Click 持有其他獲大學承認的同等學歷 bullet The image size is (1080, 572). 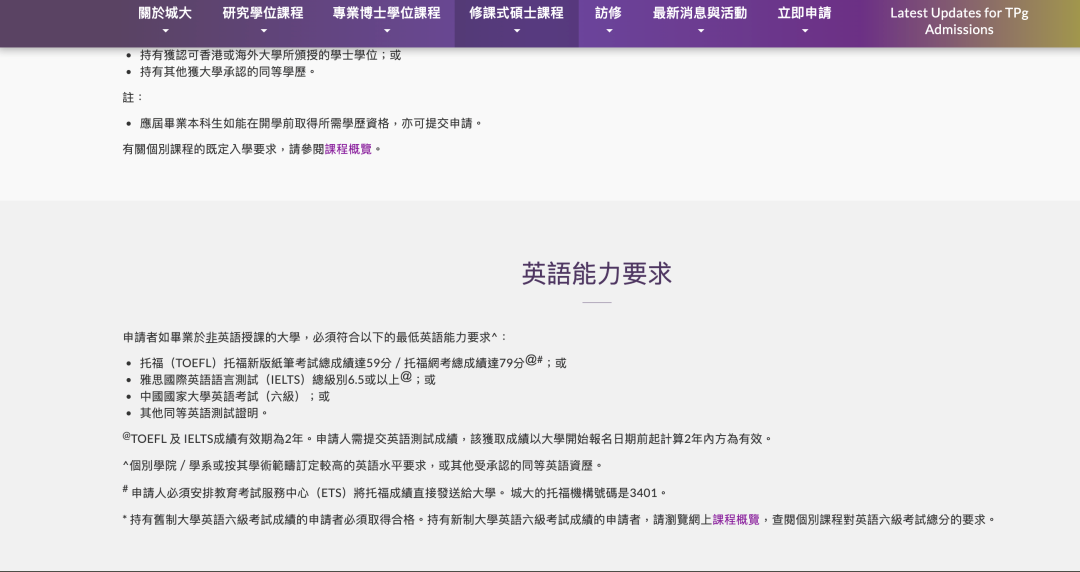pos(228,72)
